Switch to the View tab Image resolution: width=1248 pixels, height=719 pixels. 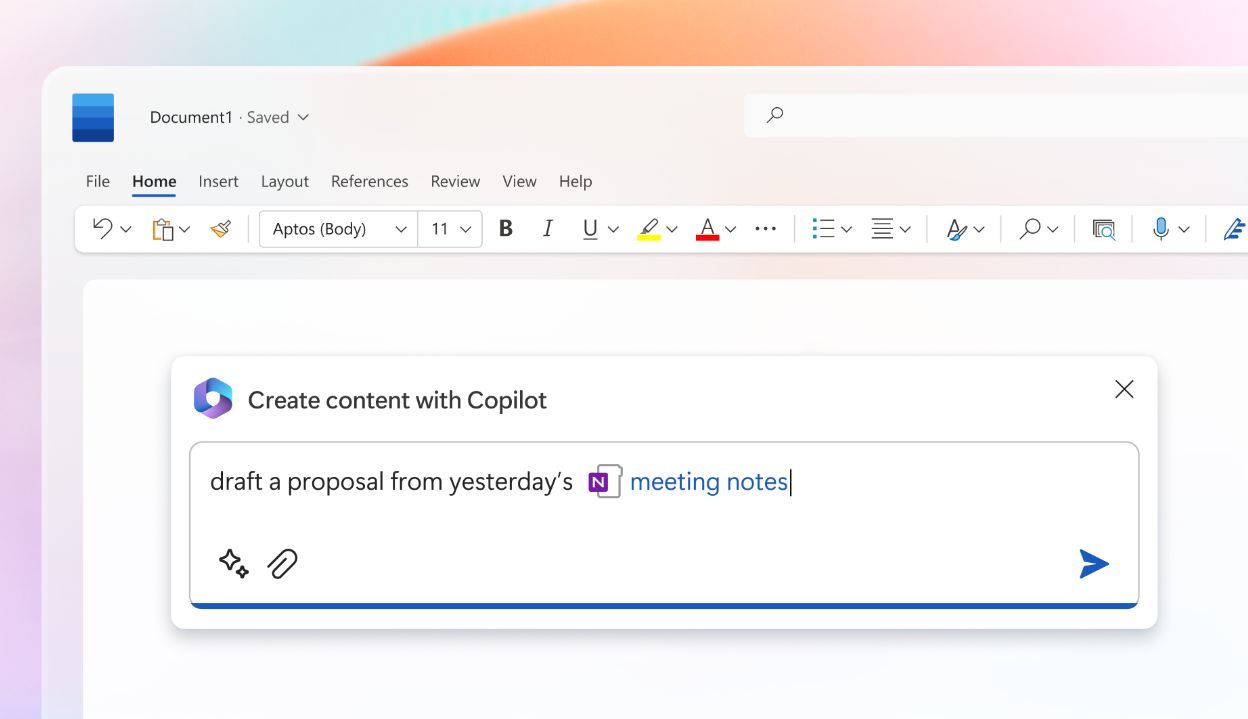click(x=519, y=181)
